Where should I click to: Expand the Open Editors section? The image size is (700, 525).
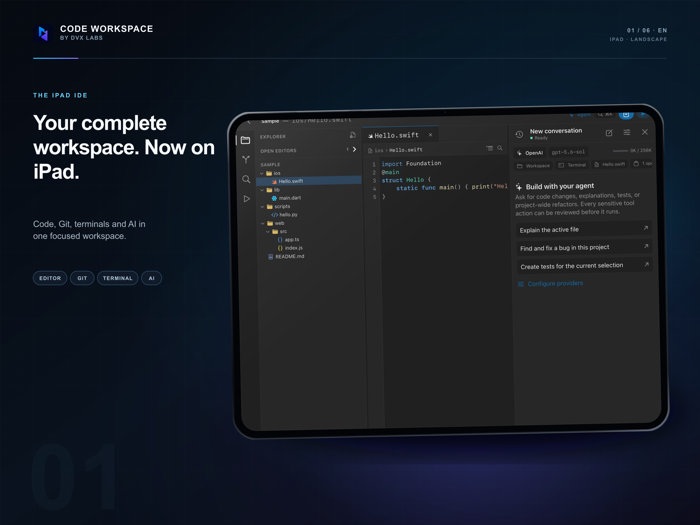point(309,150)
